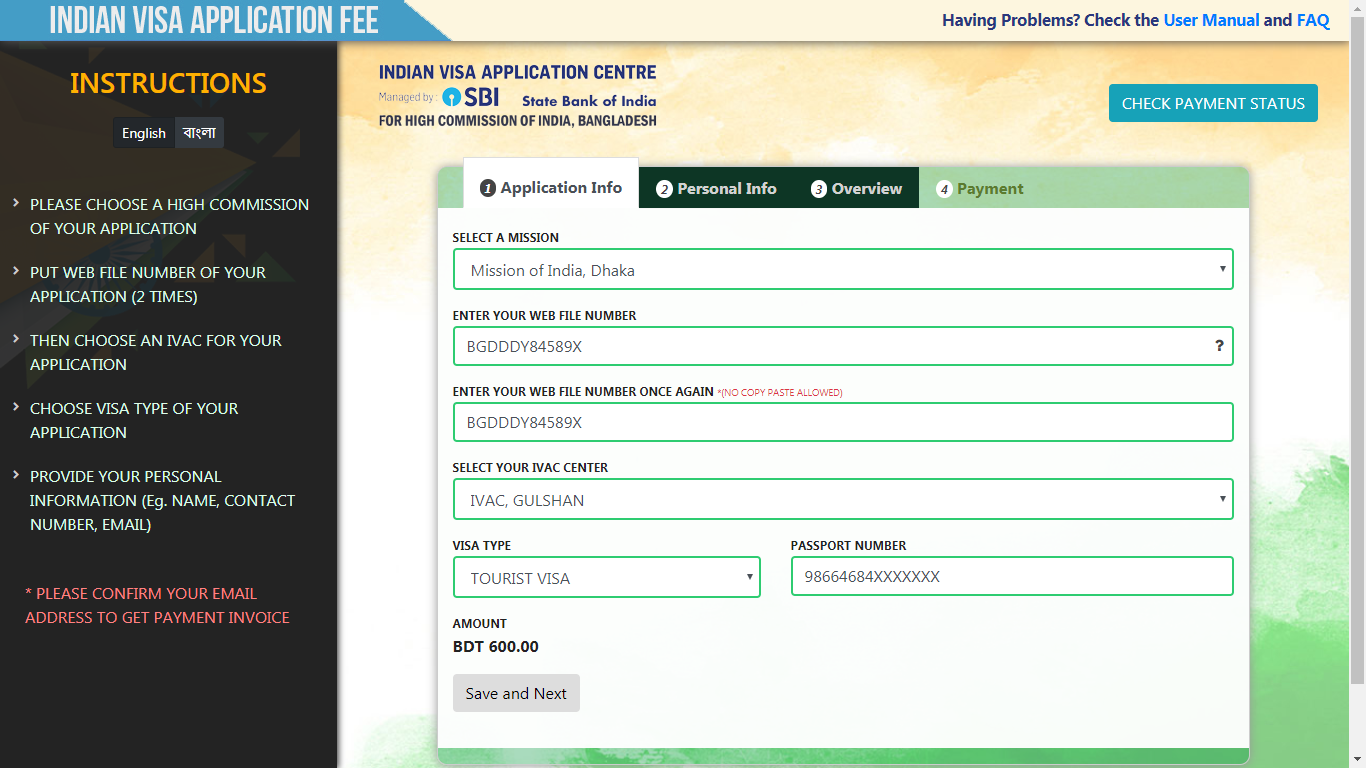This screenshot has height=768, width=1366.
Task: Switch language to বাংলা
Action: tap(198, 132)
